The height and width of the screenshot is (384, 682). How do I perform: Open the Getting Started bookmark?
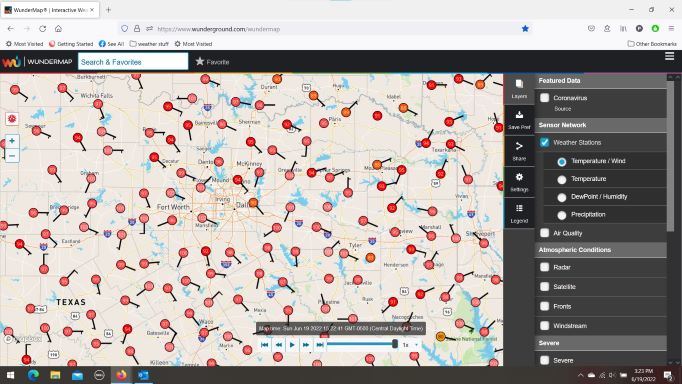coord(71,44)
